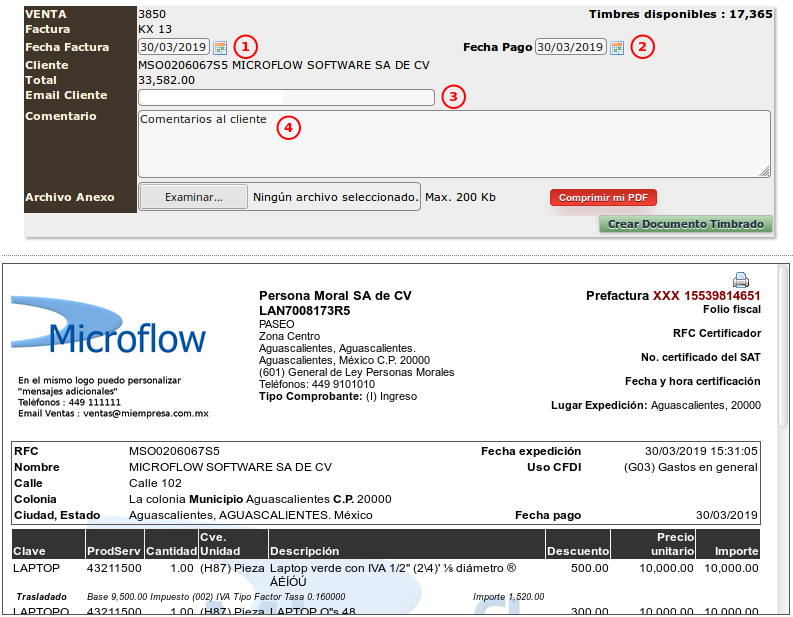Click the Fecha pago value in the receiver box
Image resolution: width=793 pixels, height=617 pixels.
pos(727,515)
